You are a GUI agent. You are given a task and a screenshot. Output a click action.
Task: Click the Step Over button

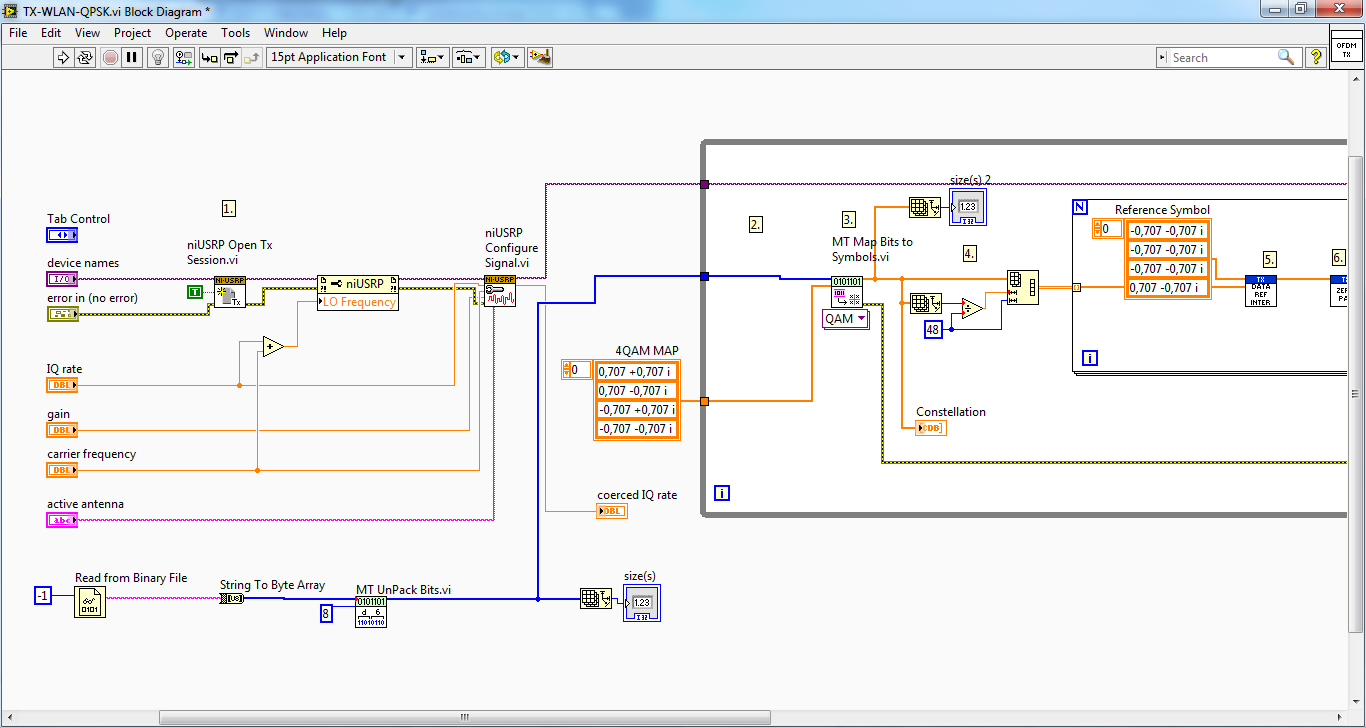230,57
